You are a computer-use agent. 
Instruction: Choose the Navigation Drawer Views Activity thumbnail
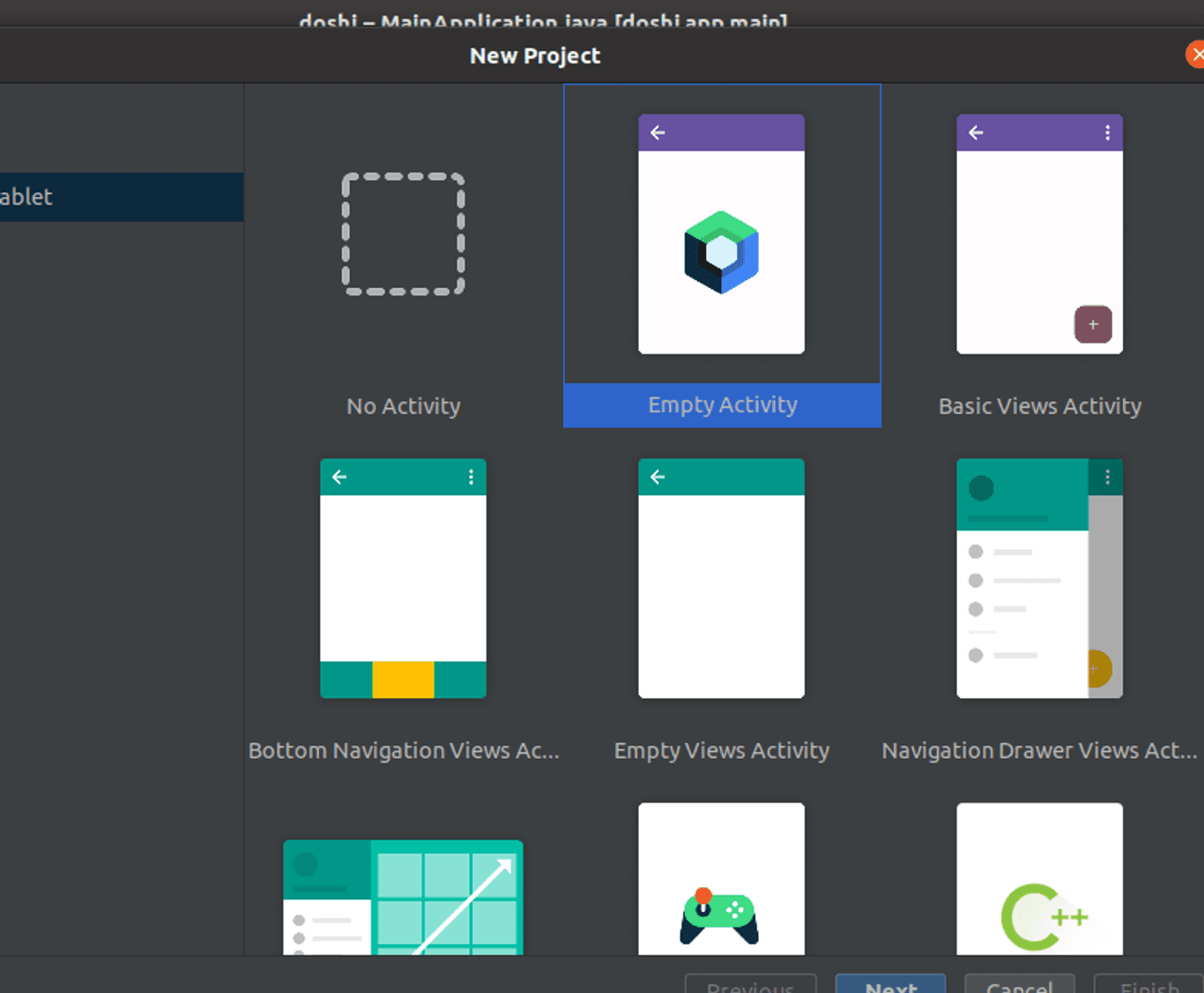1039,578
